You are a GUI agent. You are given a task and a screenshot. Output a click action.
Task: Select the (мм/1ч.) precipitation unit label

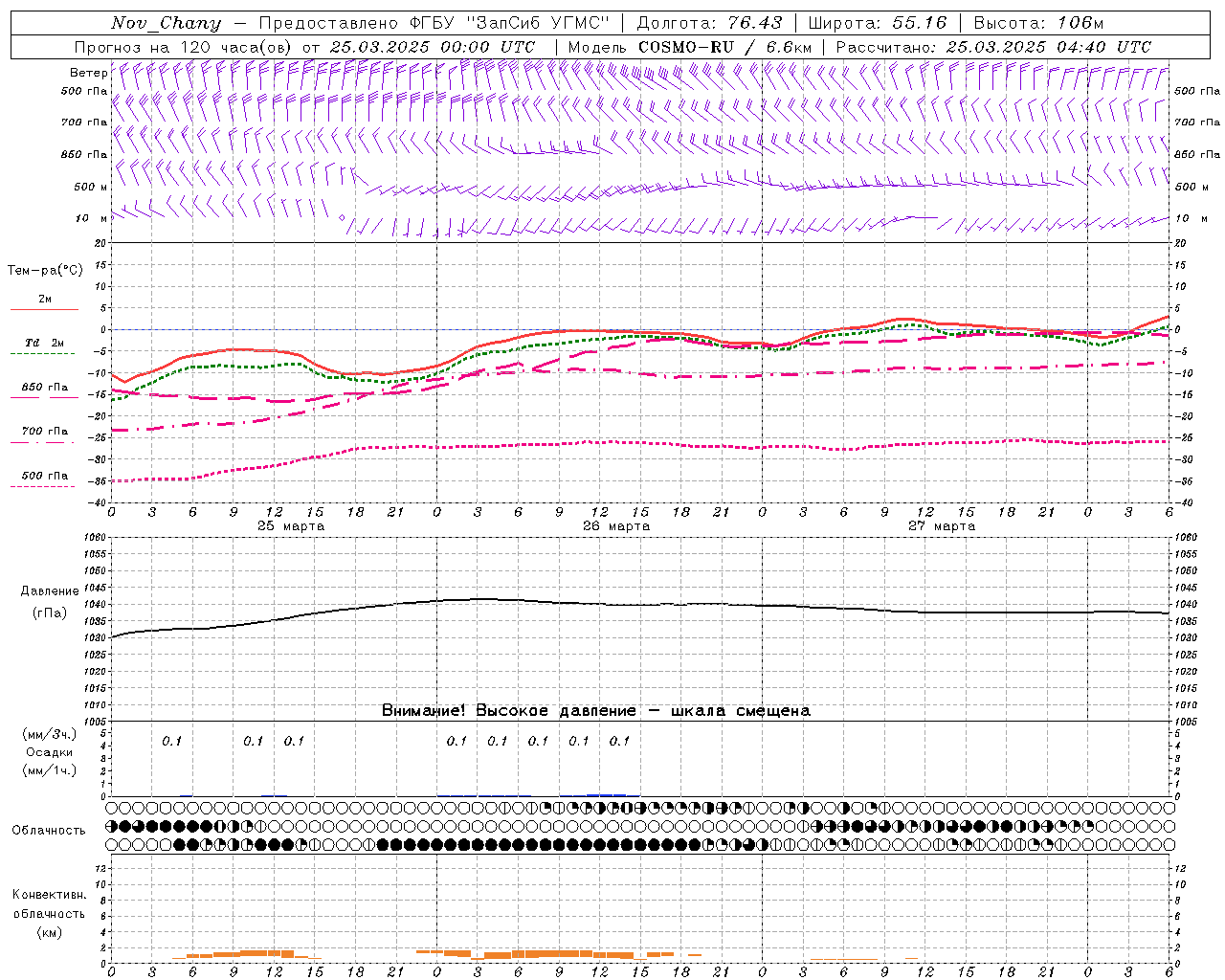(50, 770)
